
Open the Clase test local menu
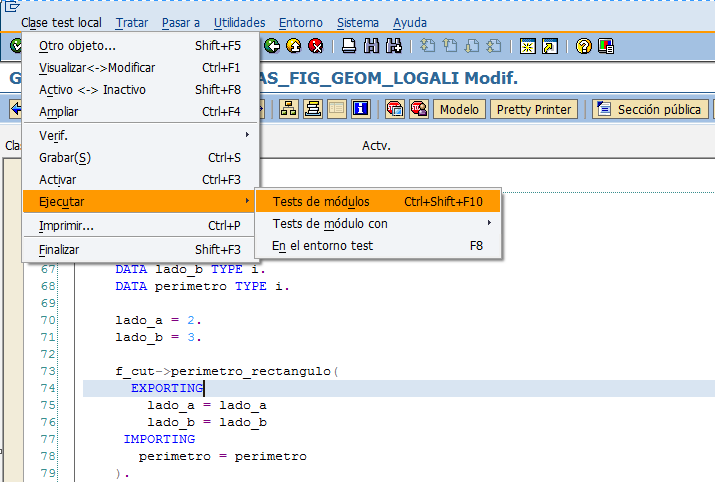61,23
